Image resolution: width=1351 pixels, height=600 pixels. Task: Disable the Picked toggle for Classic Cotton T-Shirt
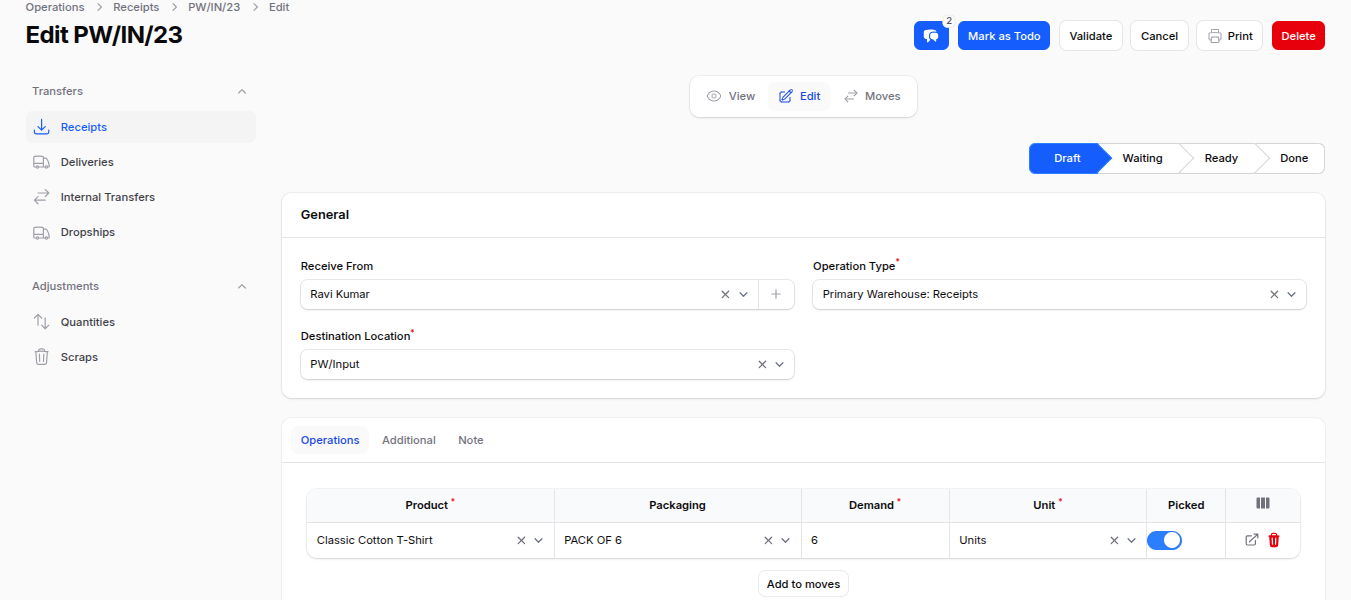[x=1164, y=539]
